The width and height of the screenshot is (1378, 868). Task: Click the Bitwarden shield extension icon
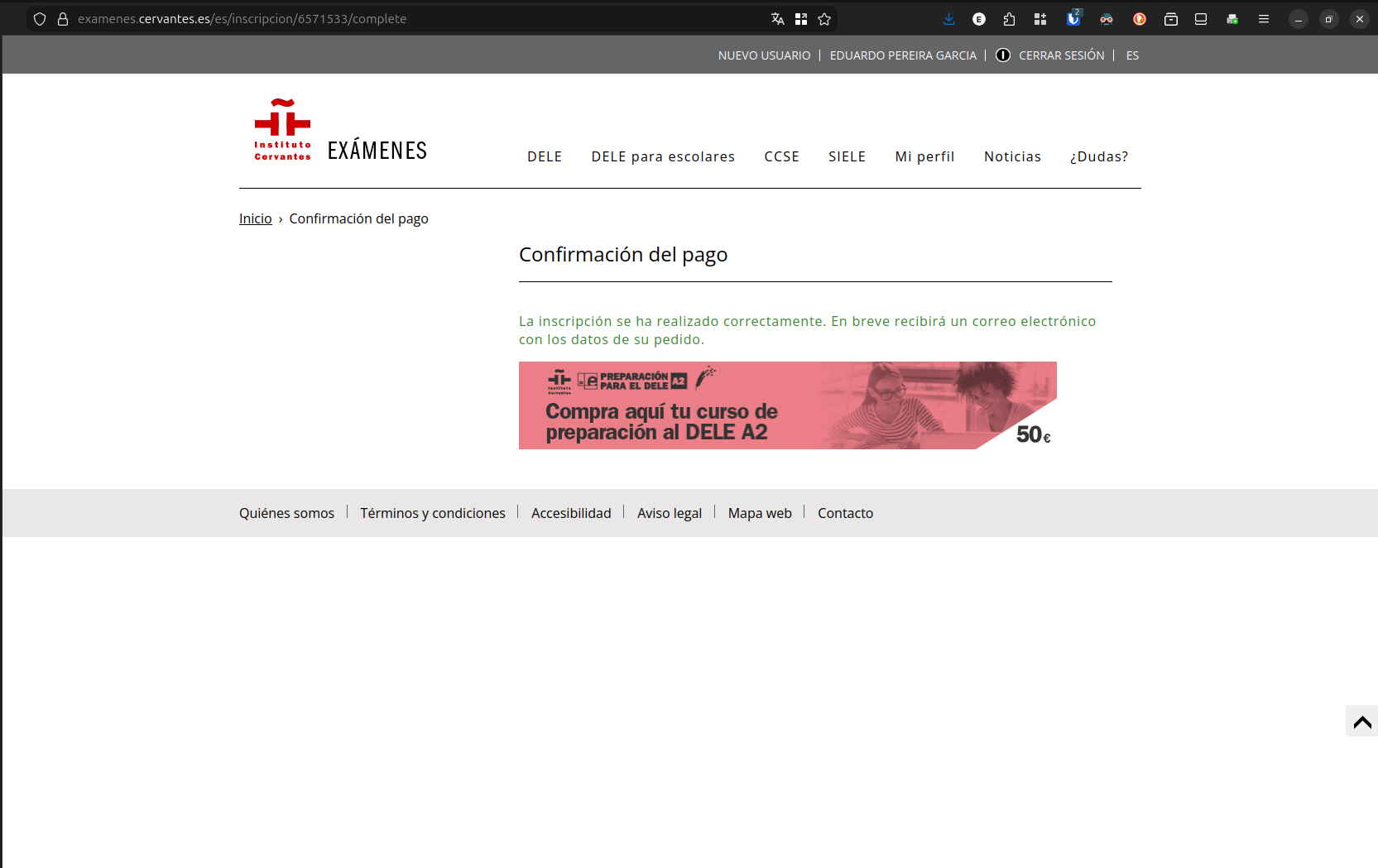click(x=1073, y=19)
